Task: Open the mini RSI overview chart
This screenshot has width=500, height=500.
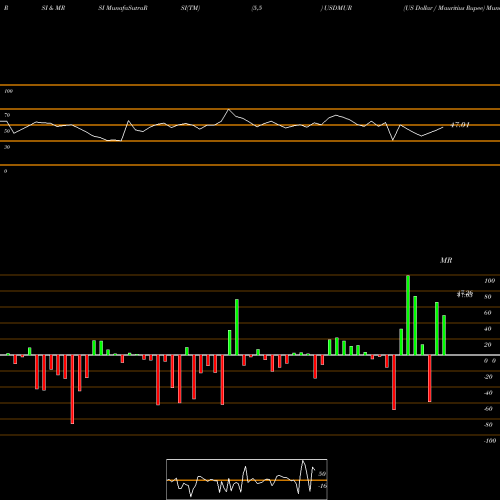Action: 247,479
